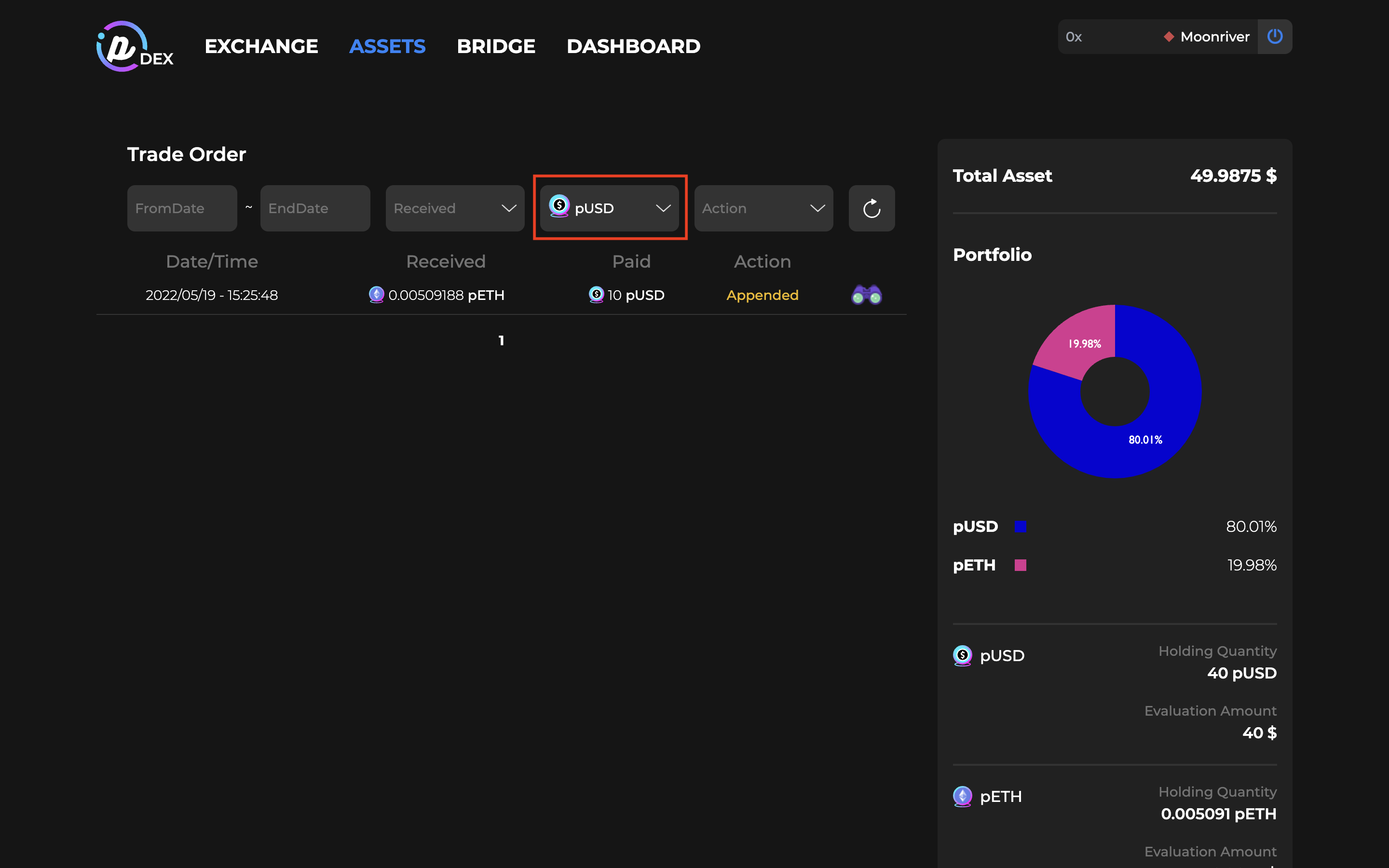Click the Total Asset 49.9875 $ value
This screenshot has height=868, width=1389.
point(1233,175)
